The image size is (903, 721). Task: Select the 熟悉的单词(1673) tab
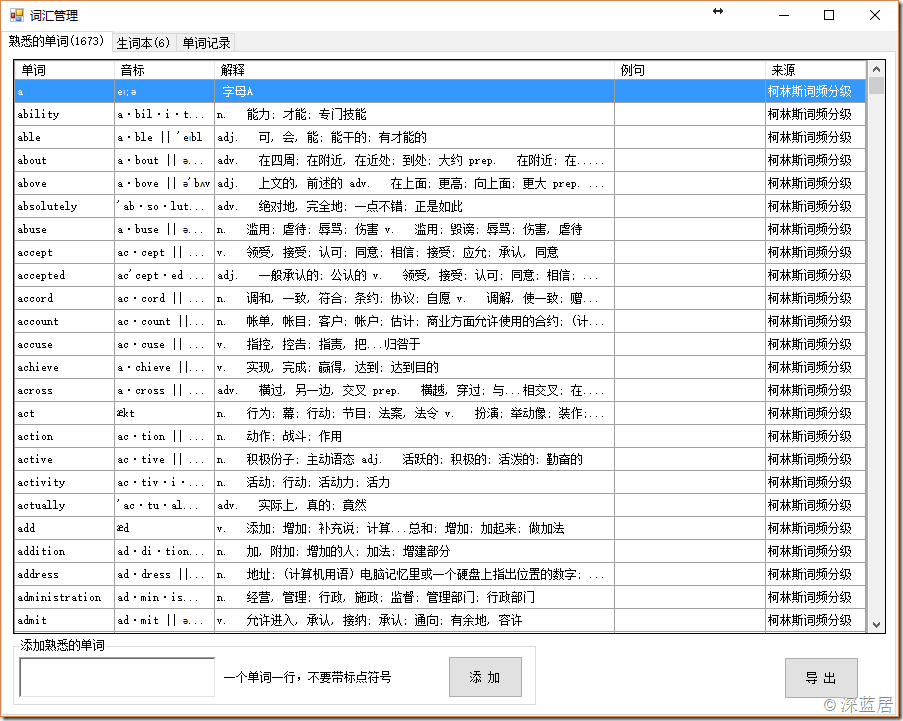click(56, 41)
